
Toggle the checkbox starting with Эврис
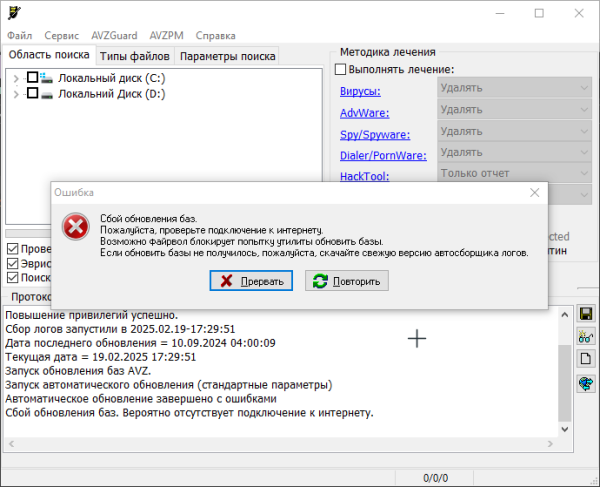pyautogui.click(x=13, y=264)
